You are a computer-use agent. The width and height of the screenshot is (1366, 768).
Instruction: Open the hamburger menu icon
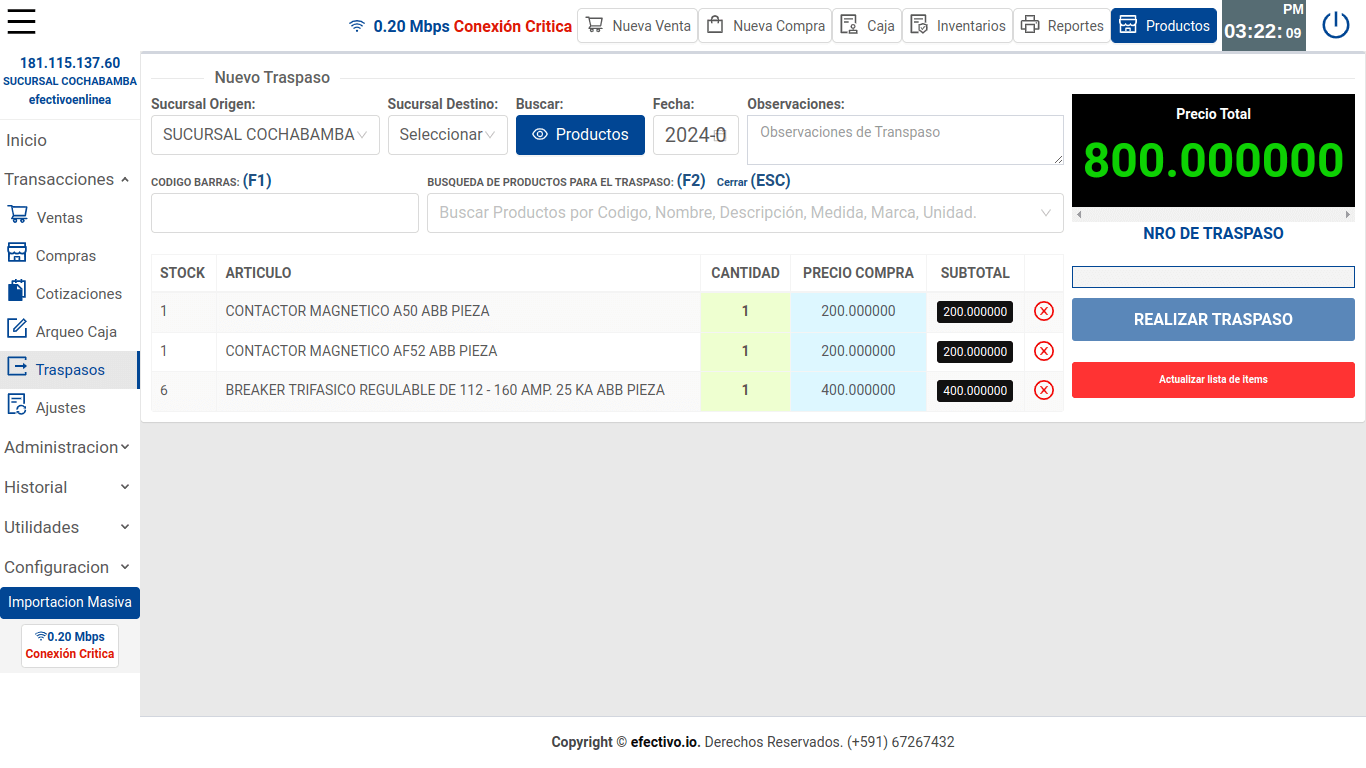(21, 22)
